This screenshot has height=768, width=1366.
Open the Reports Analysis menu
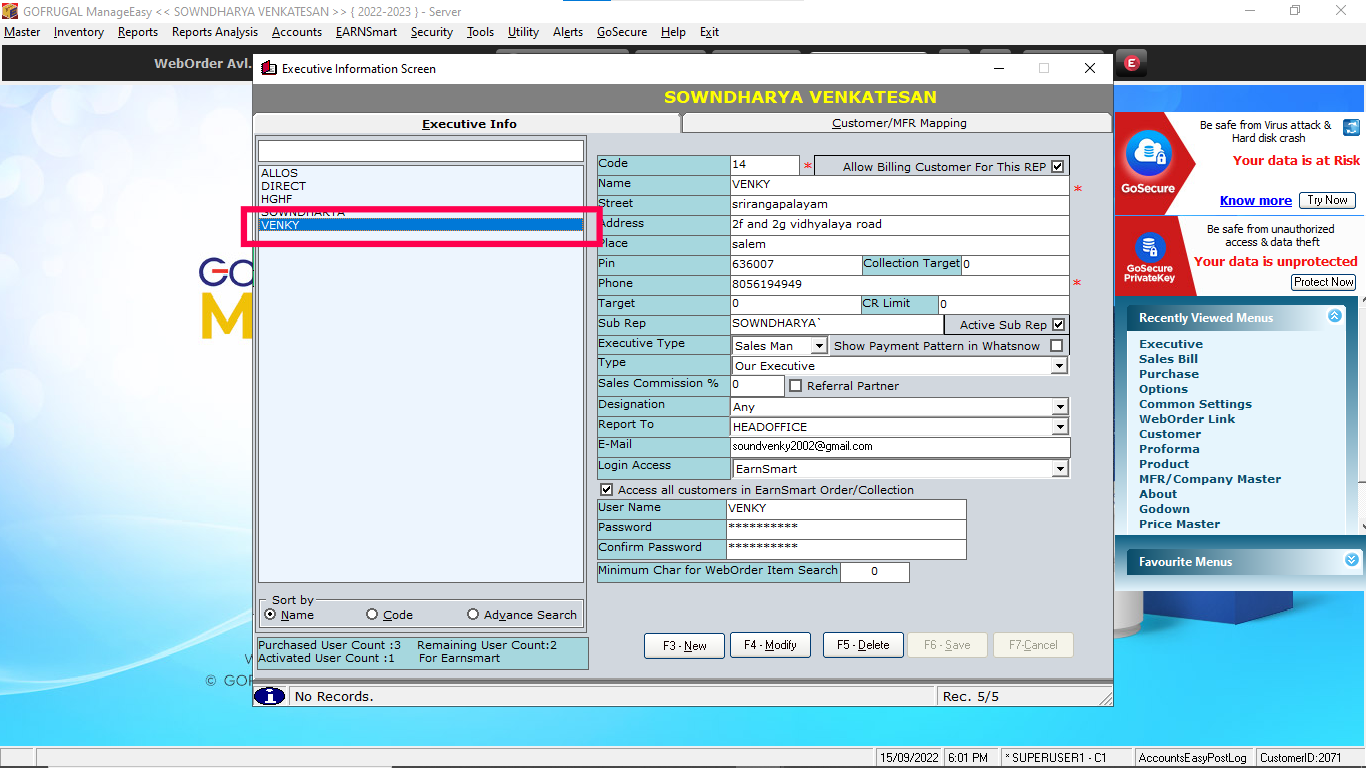coord(215,32)
